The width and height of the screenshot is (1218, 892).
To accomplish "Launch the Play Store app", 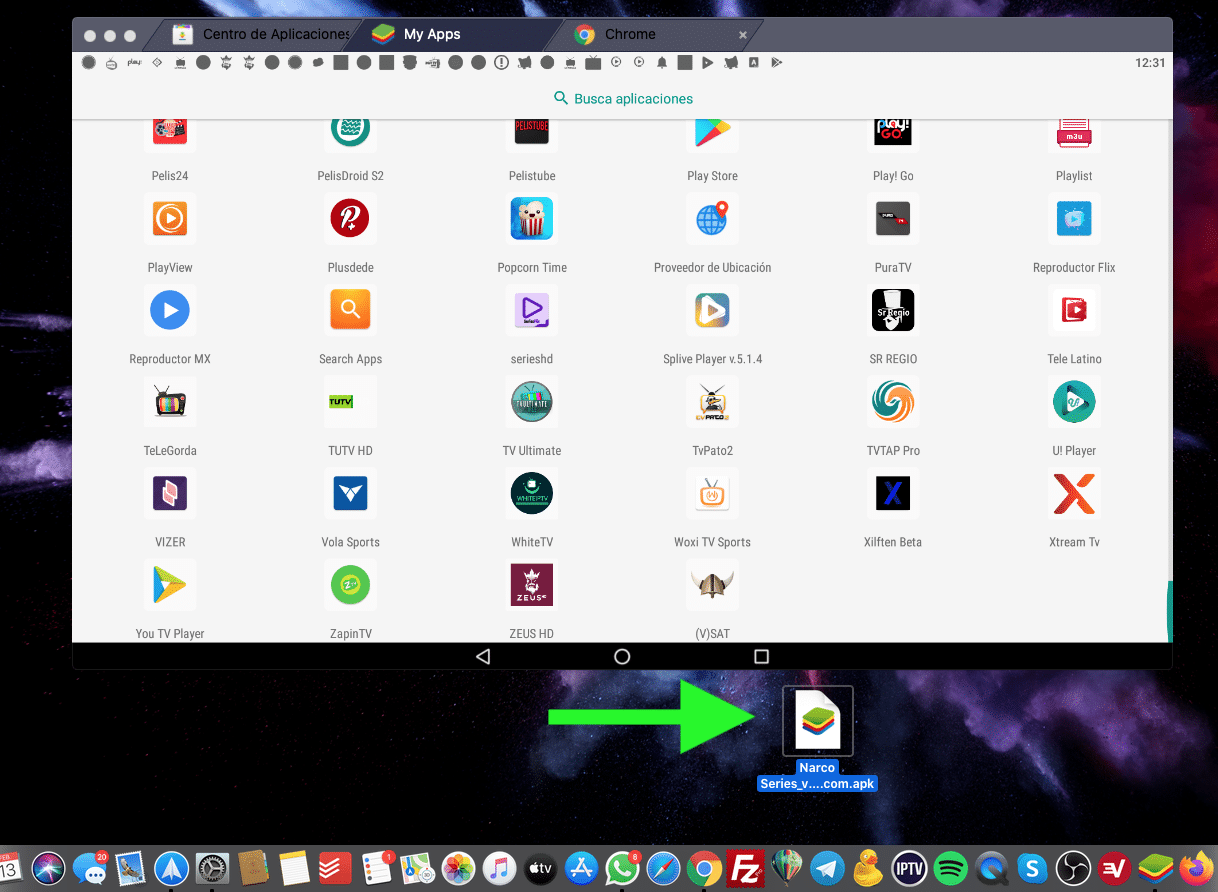I will click(x=712, y=131).
